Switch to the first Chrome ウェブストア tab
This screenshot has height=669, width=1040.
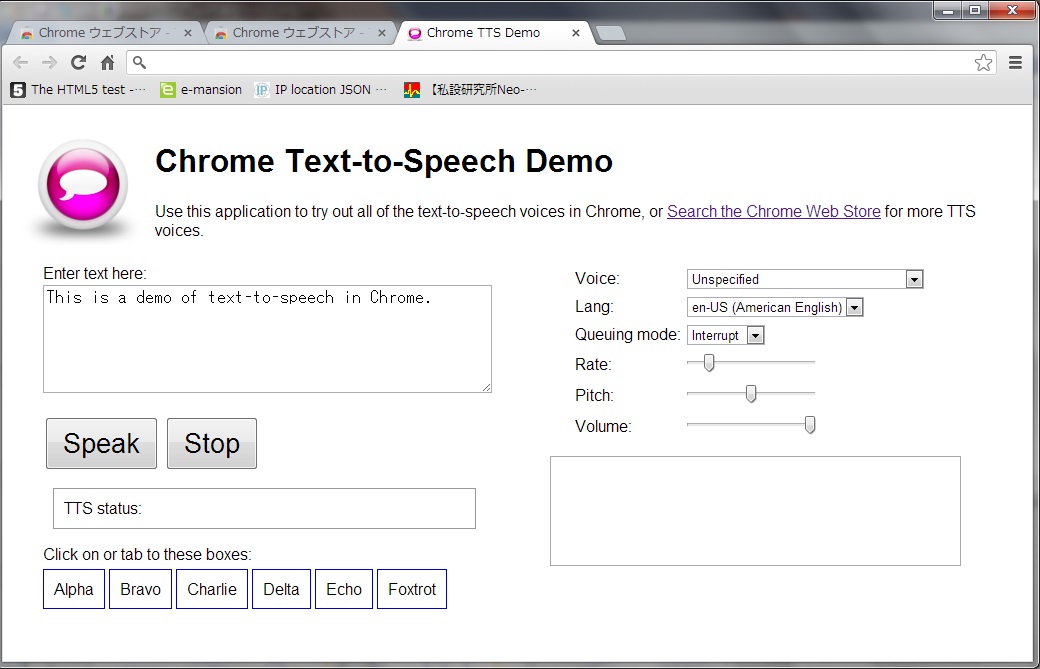point(104,32)
